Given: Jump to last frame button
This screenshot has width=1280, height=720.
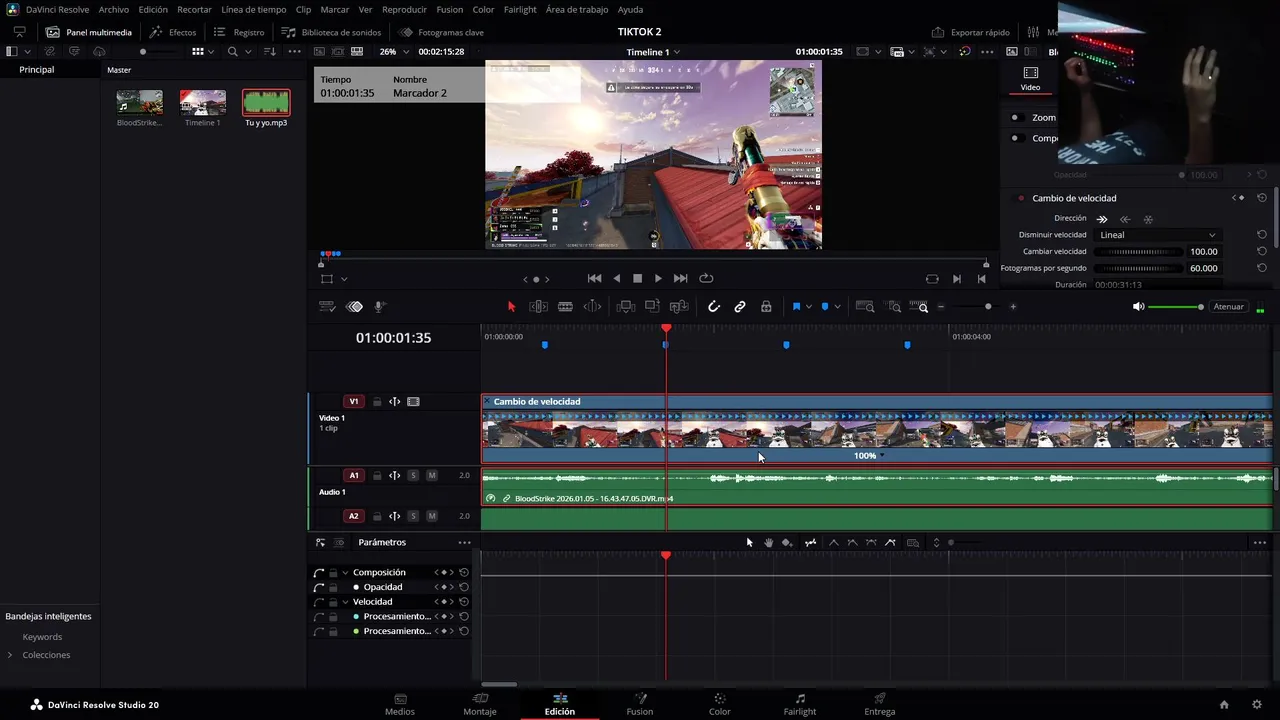Looking at the screenshot, I should [680, 279].
